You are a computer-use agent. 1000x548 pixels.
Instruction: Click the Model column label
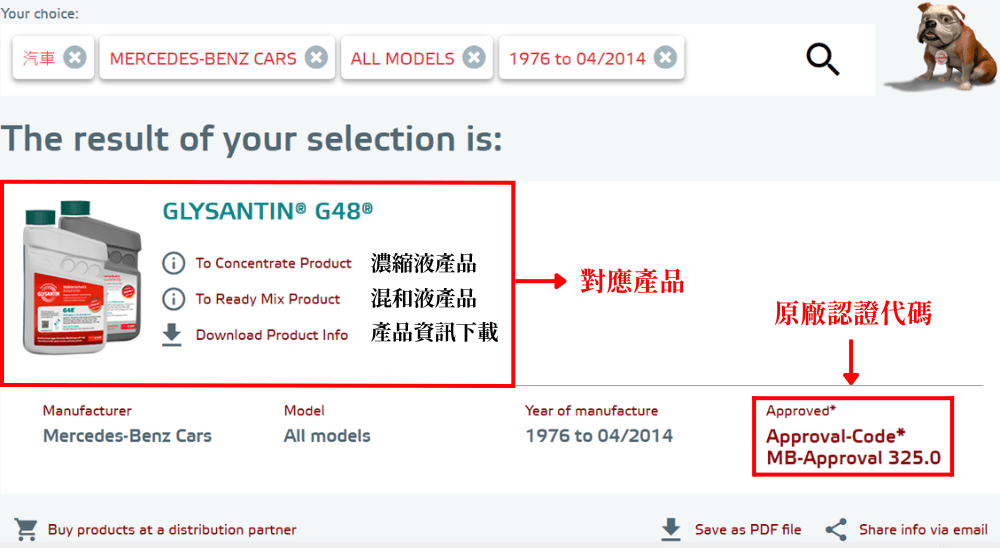click(304, 411)
